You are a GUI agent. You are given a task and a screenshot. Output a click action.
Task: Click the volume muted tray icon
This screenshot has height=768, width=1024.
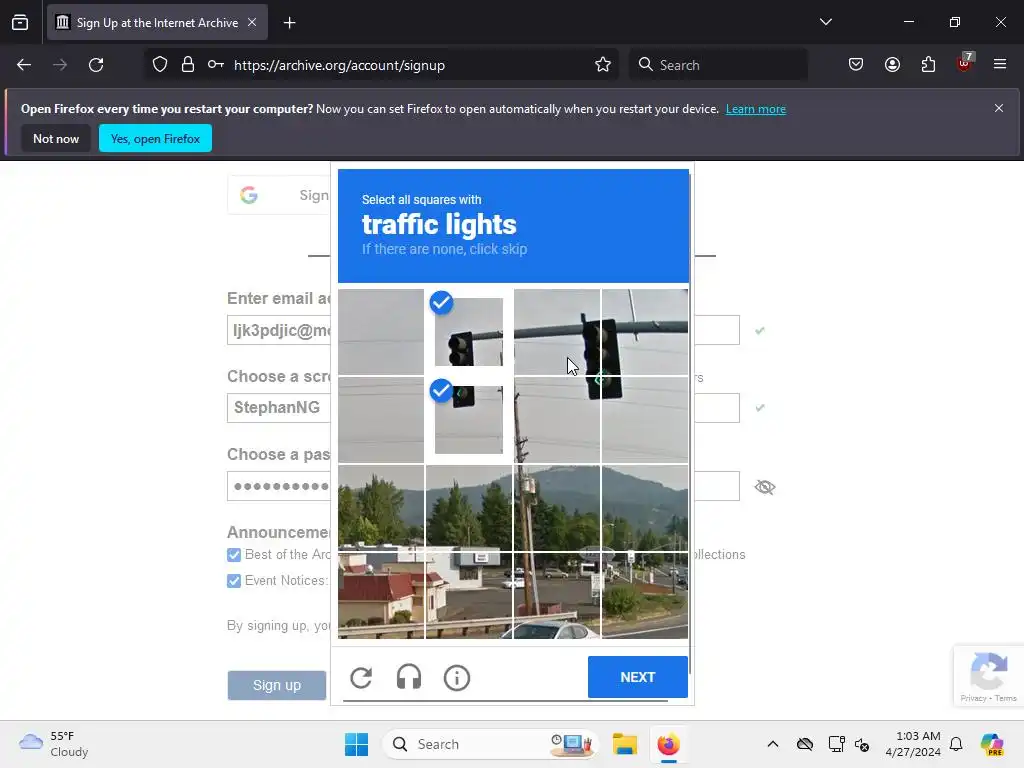pos(862,744)
